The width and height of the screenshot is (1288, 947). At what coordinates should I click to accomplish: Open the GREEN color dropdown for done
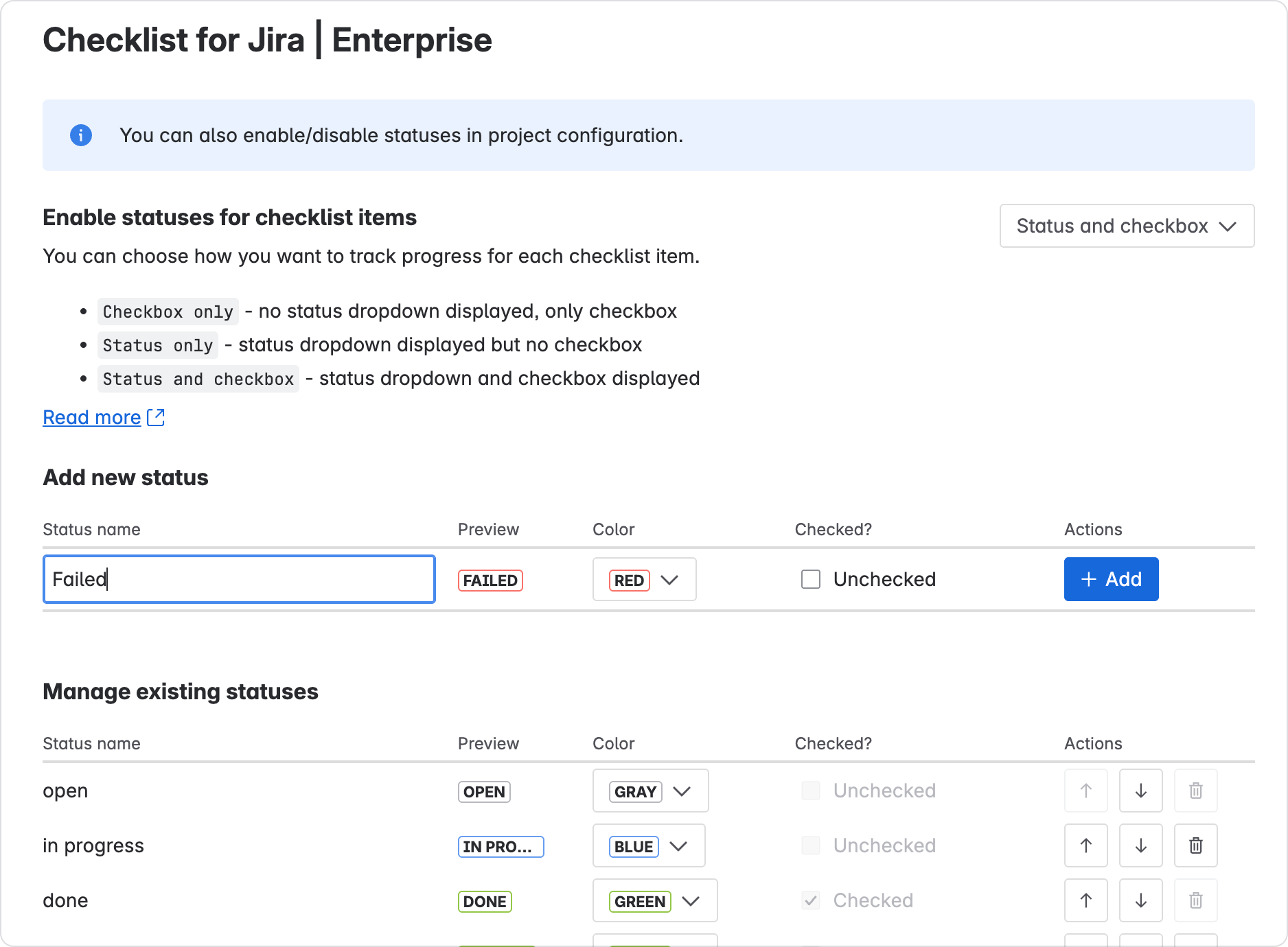coord(656,901)
